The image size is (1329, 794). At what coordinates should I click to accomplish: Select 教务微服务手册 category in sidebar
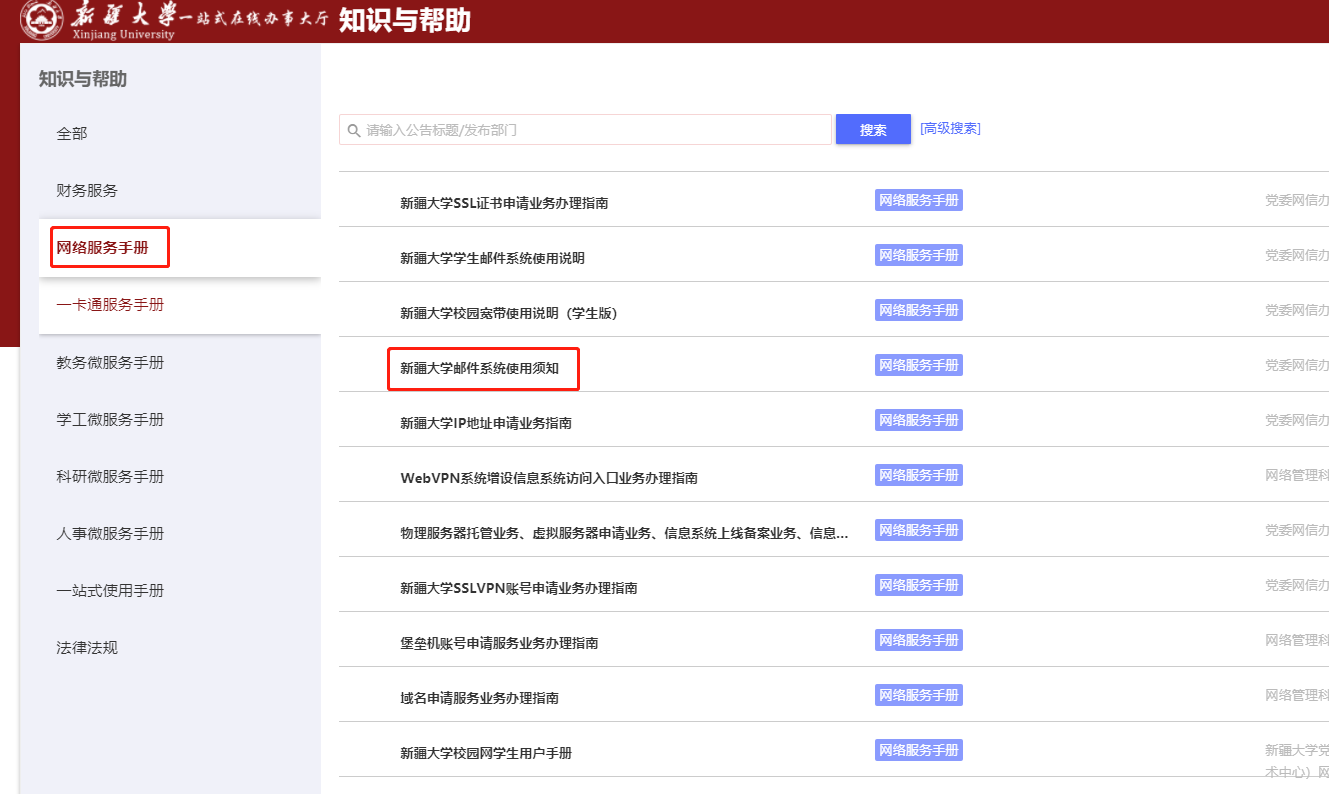pos(110,363)
